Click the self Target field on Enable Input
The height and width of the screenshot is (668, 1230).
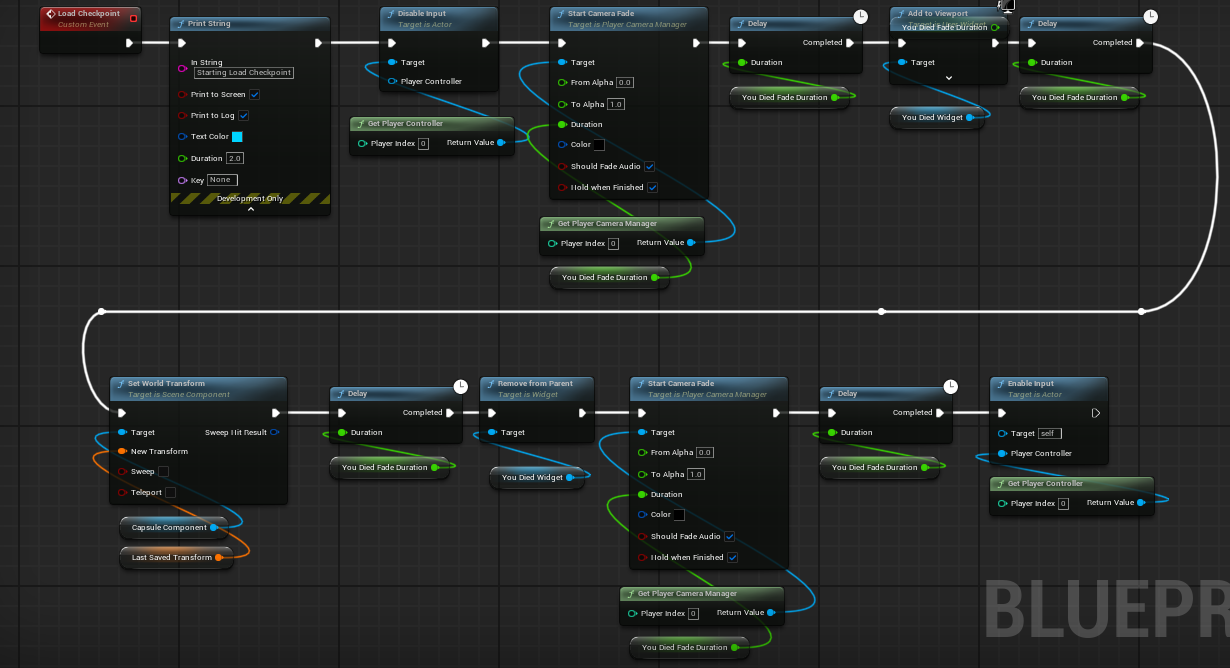[1049, 433]
